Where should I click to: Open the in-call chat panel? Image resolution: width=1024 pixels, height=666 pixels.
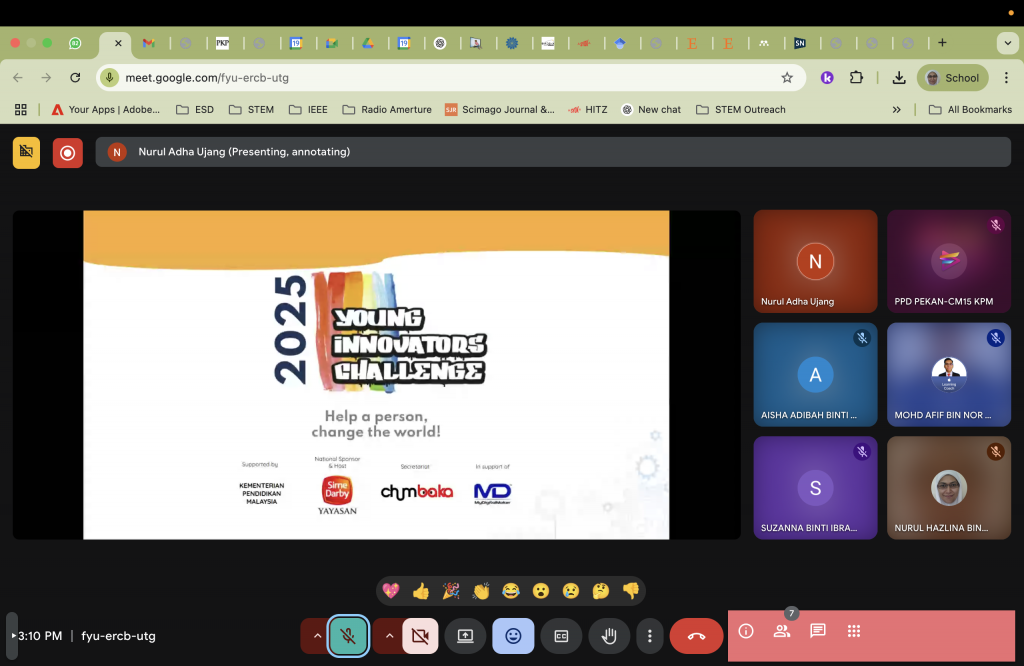(818, 631)
